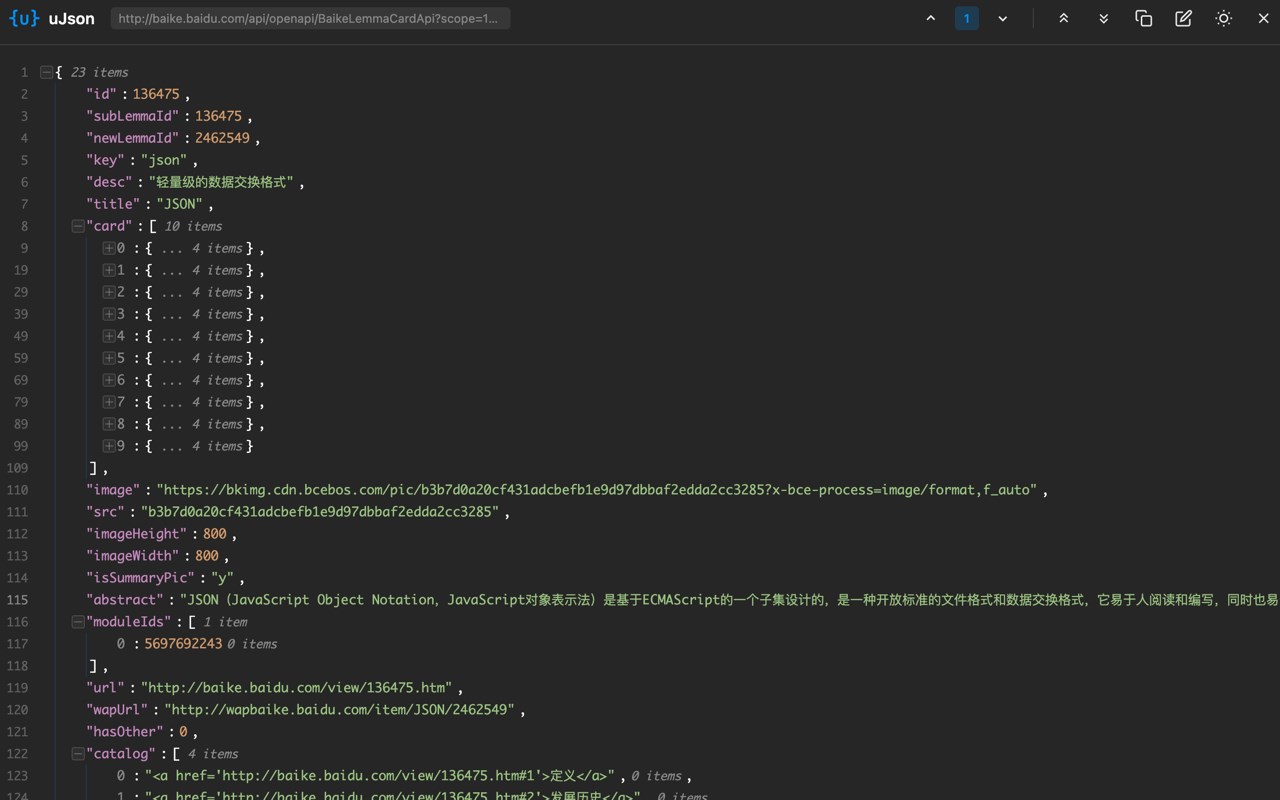Image resolution: width=1280 pixels, height=800 pixels.
Task: Close the uJson viewer with the X
Action: 1263,18
